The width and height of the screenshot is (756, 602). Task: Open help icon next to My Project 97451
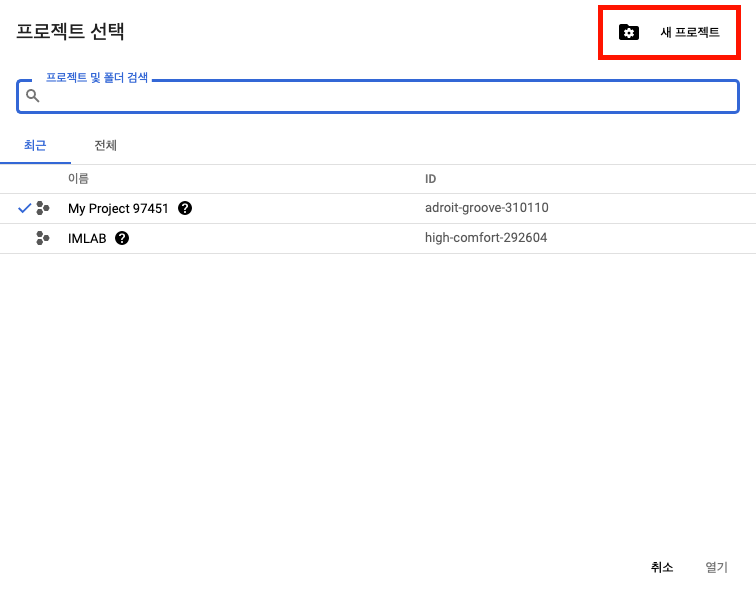pos(185,208)
